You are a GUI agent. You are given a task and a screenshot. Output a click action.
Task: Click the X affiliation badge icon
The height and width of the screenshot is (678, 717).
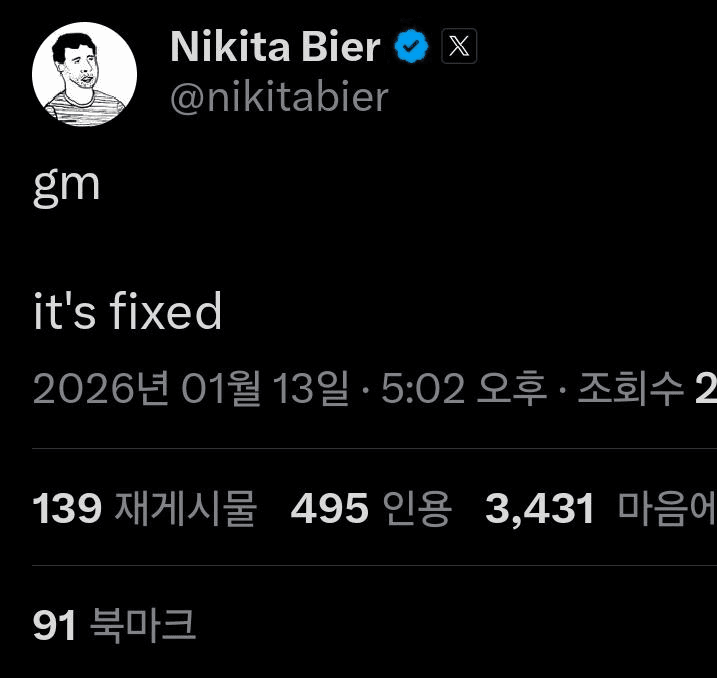[459, 46]
